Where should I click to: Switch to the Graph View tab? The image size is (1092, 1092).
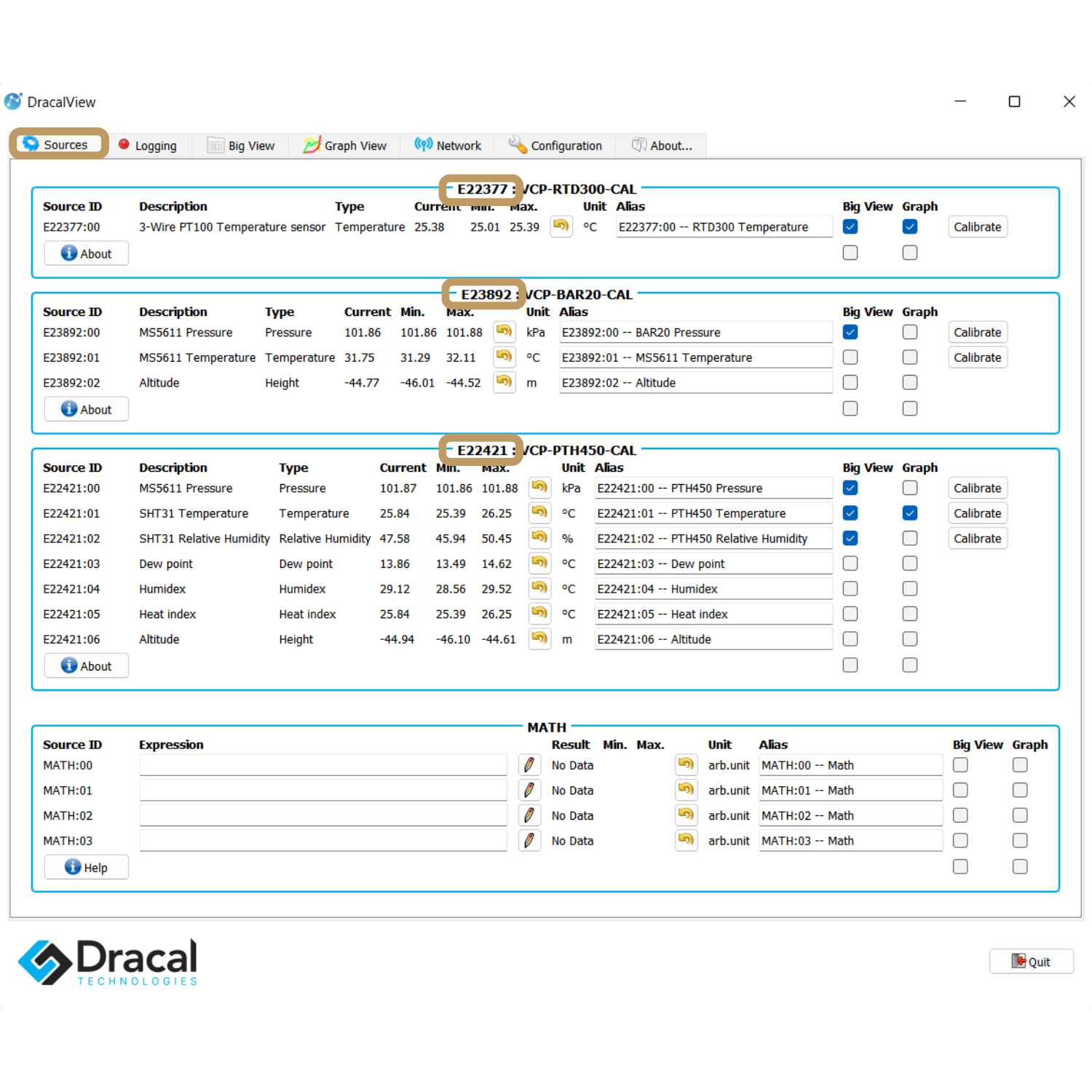coord(345,146)
